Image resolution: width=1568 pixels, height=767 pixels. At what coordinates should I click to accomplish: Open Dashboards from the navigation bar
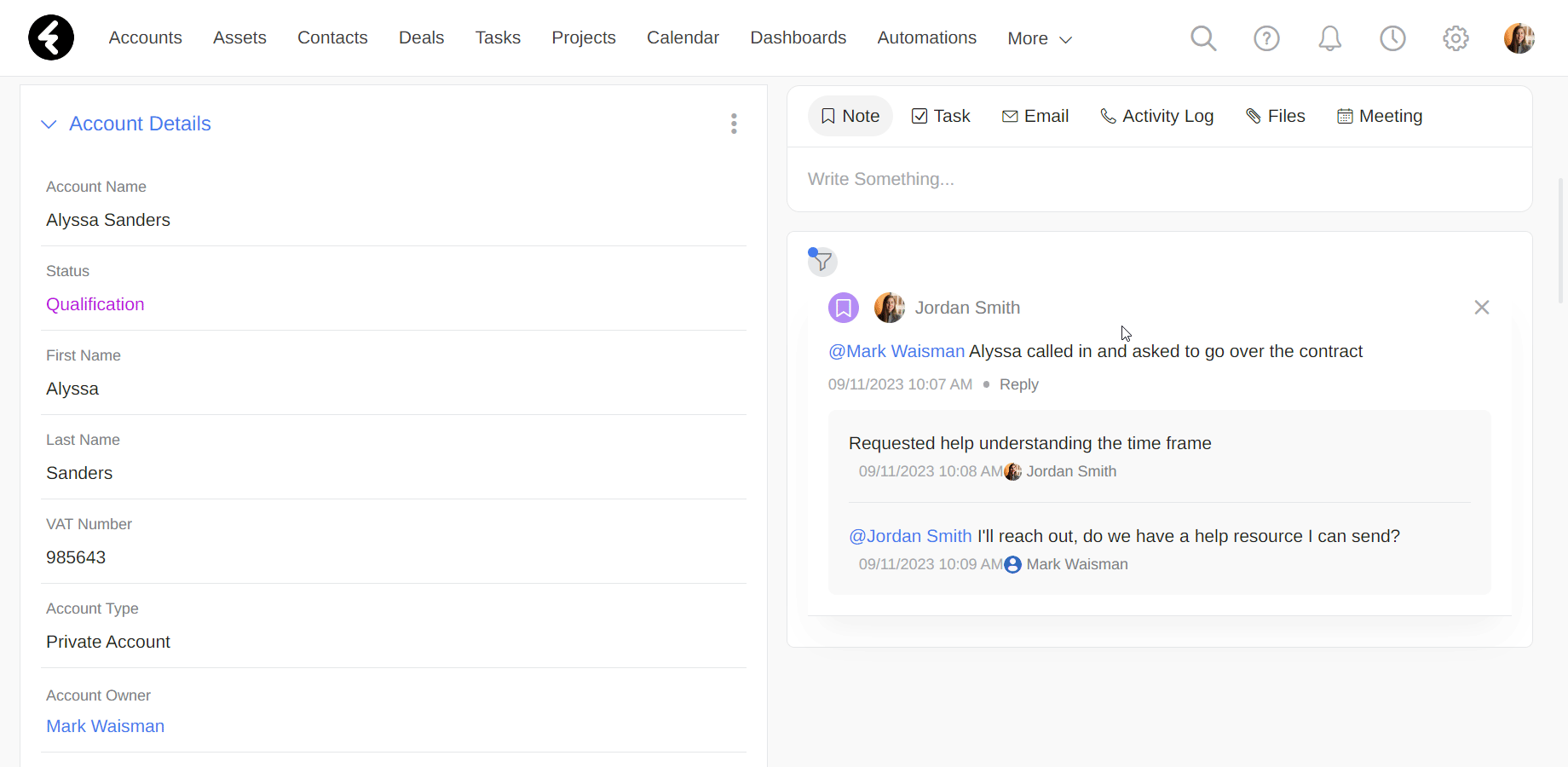(x=798, y=37)
